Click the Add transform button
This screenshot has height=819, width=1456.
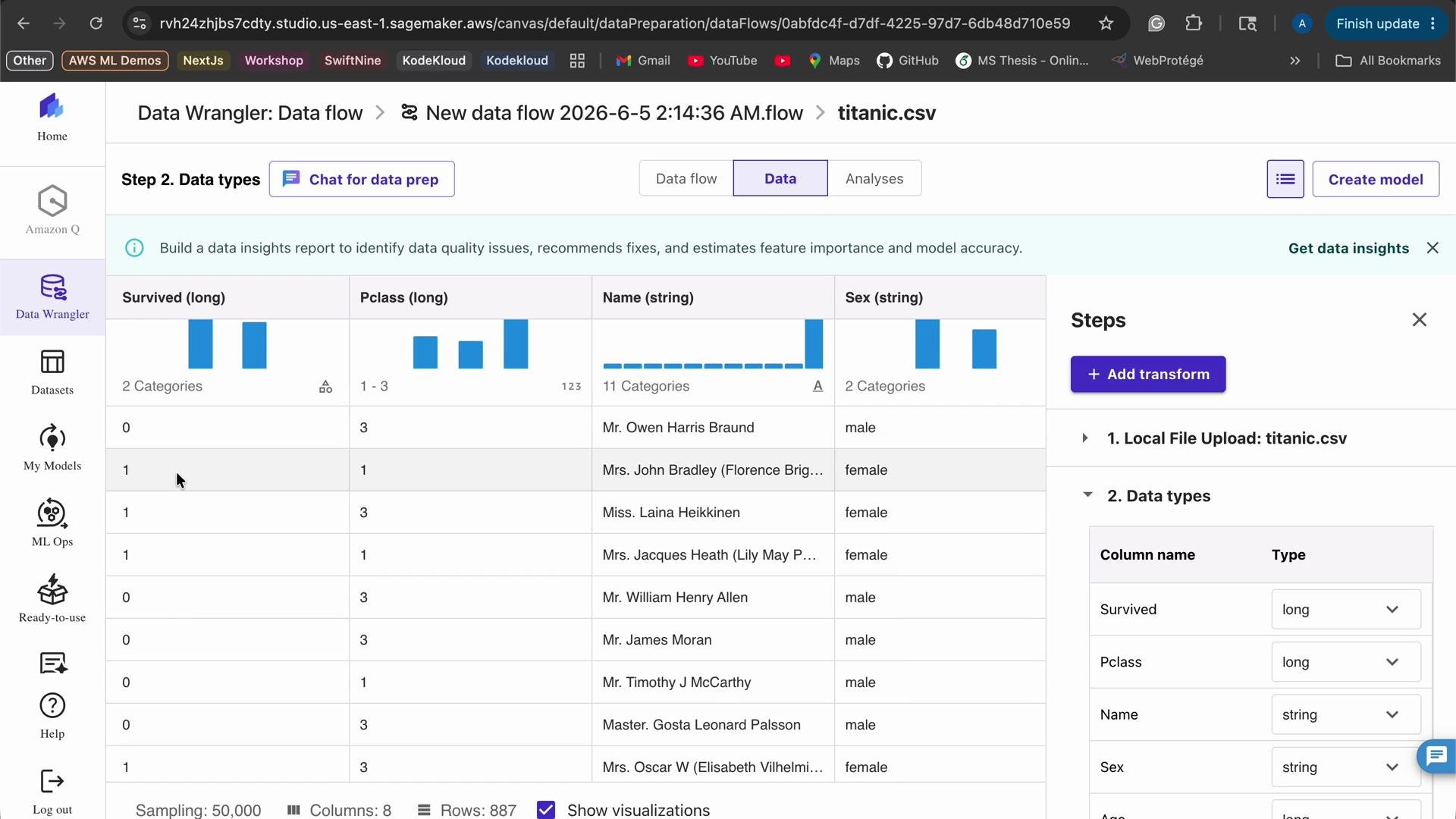pyautogui.click(x=1147, y=375)
